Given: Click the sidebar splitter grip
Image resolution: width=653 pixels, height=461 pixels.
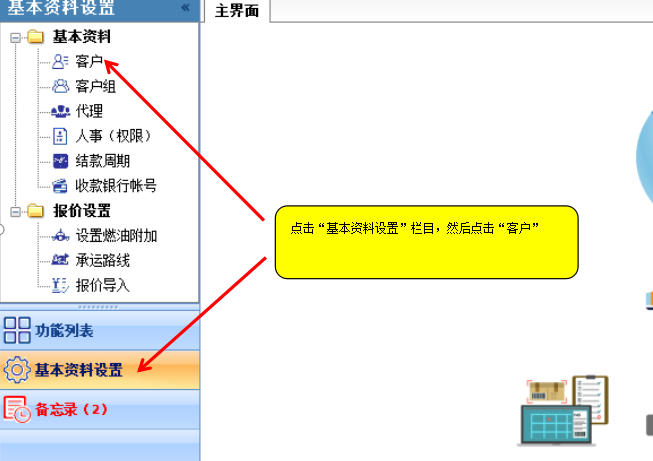Looking at the screenshot, I should [99, 306].
